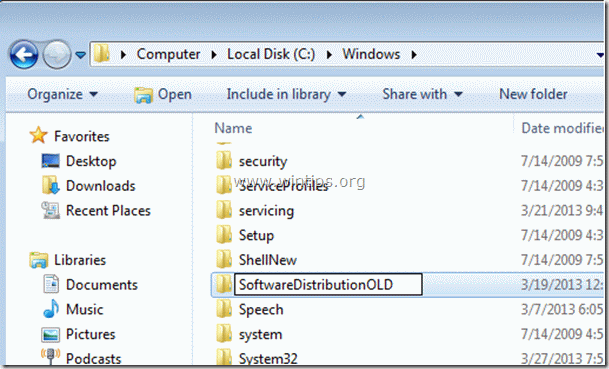Open the Share with menu
Viewport: 609px width, 369px height.
click(x=422, y=94)
